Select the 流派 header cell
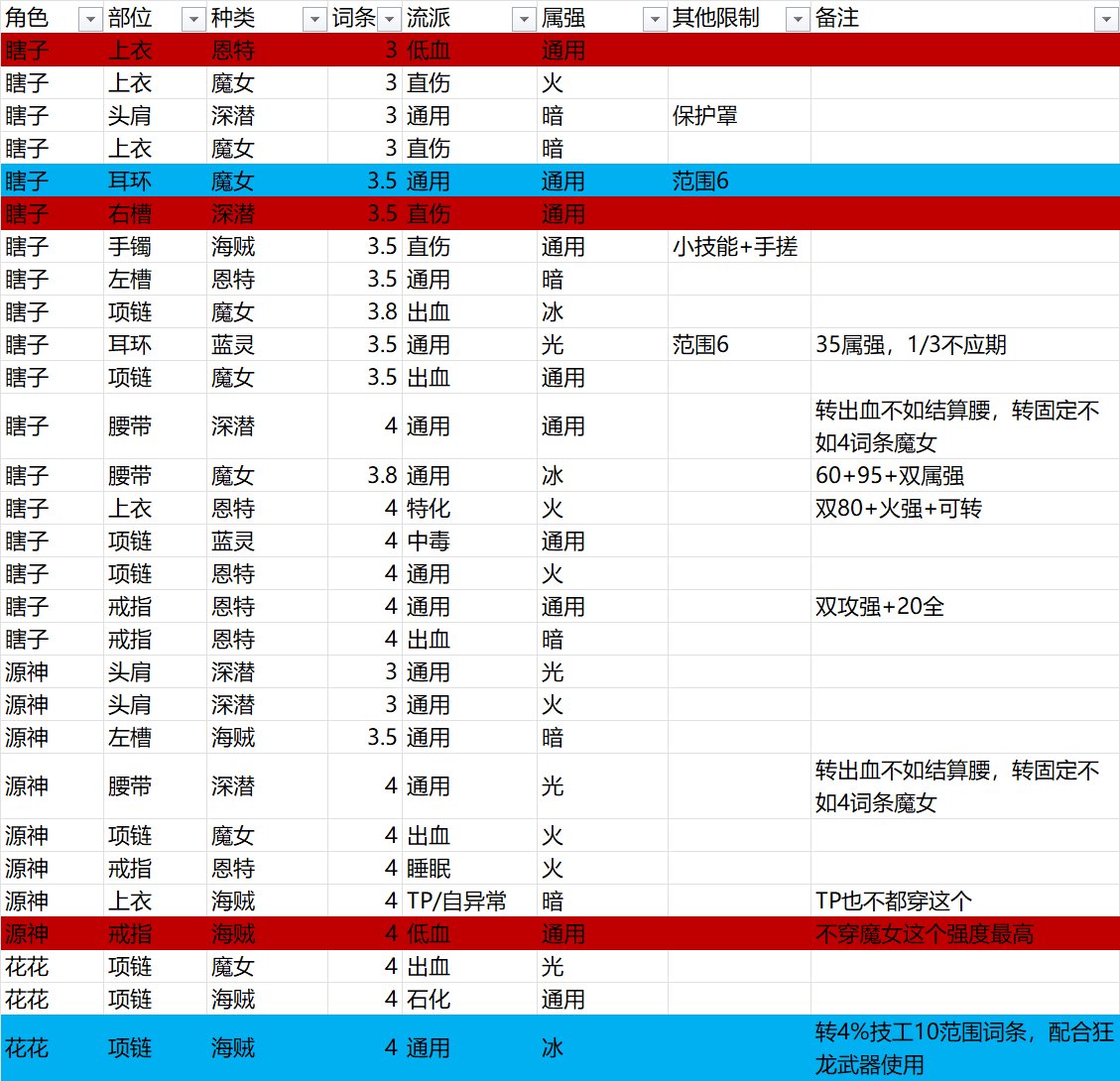 pyautogui.click(x=469, y=18)
